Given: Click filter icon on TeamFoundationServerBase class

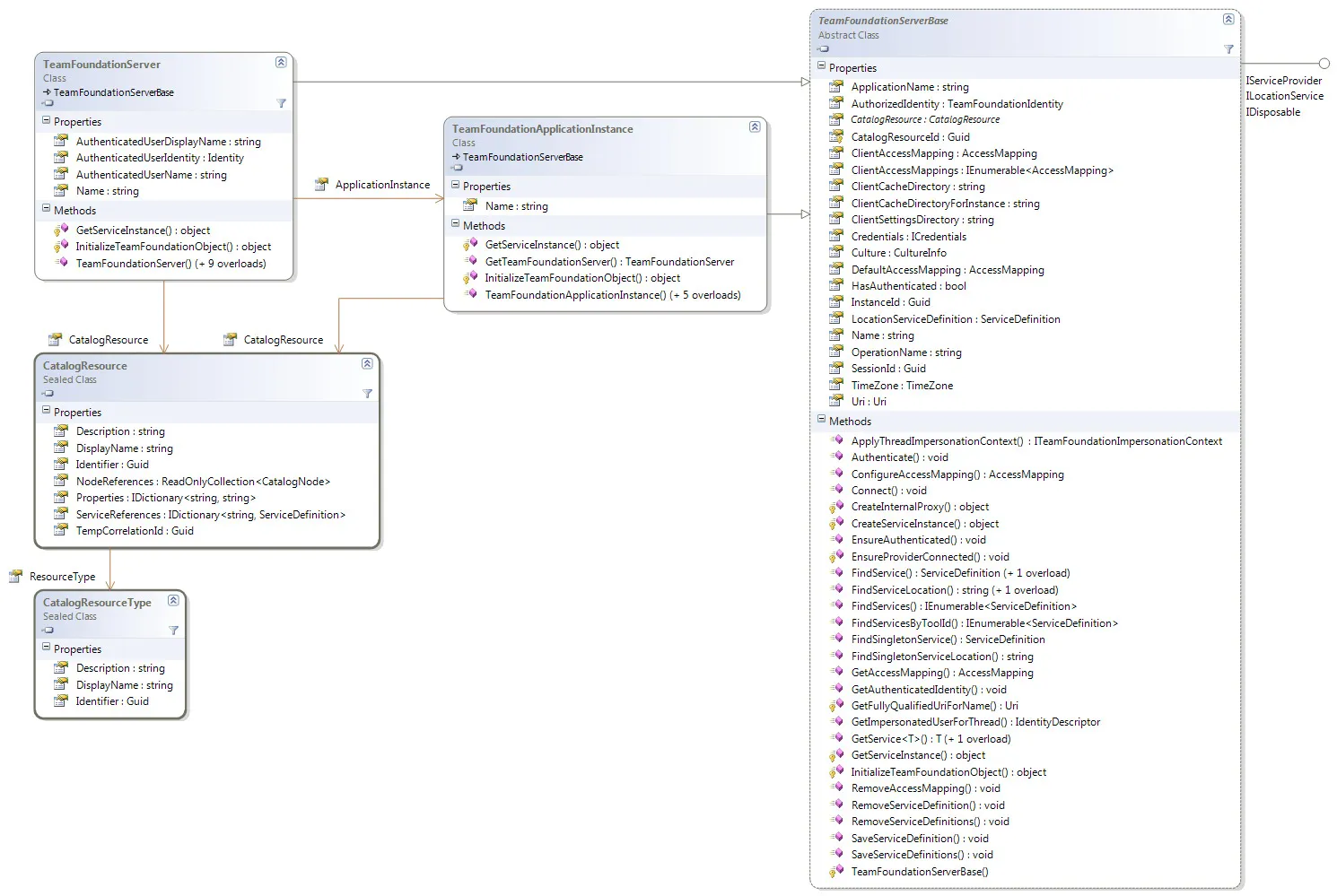Looking at the screenshot, I should pos(1228,49).
